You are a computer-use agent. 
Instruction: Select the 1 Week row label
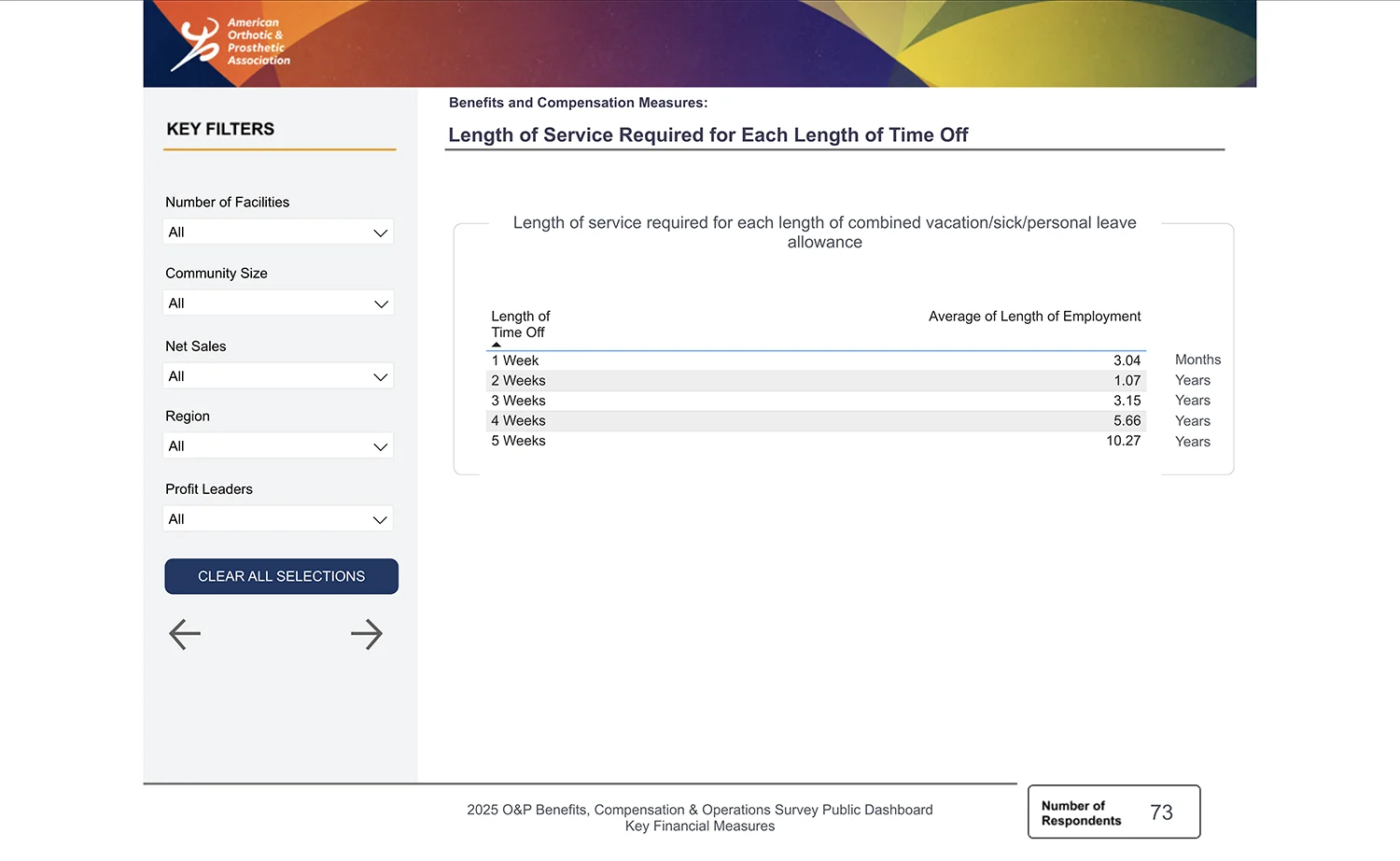(x=515, y=360)
